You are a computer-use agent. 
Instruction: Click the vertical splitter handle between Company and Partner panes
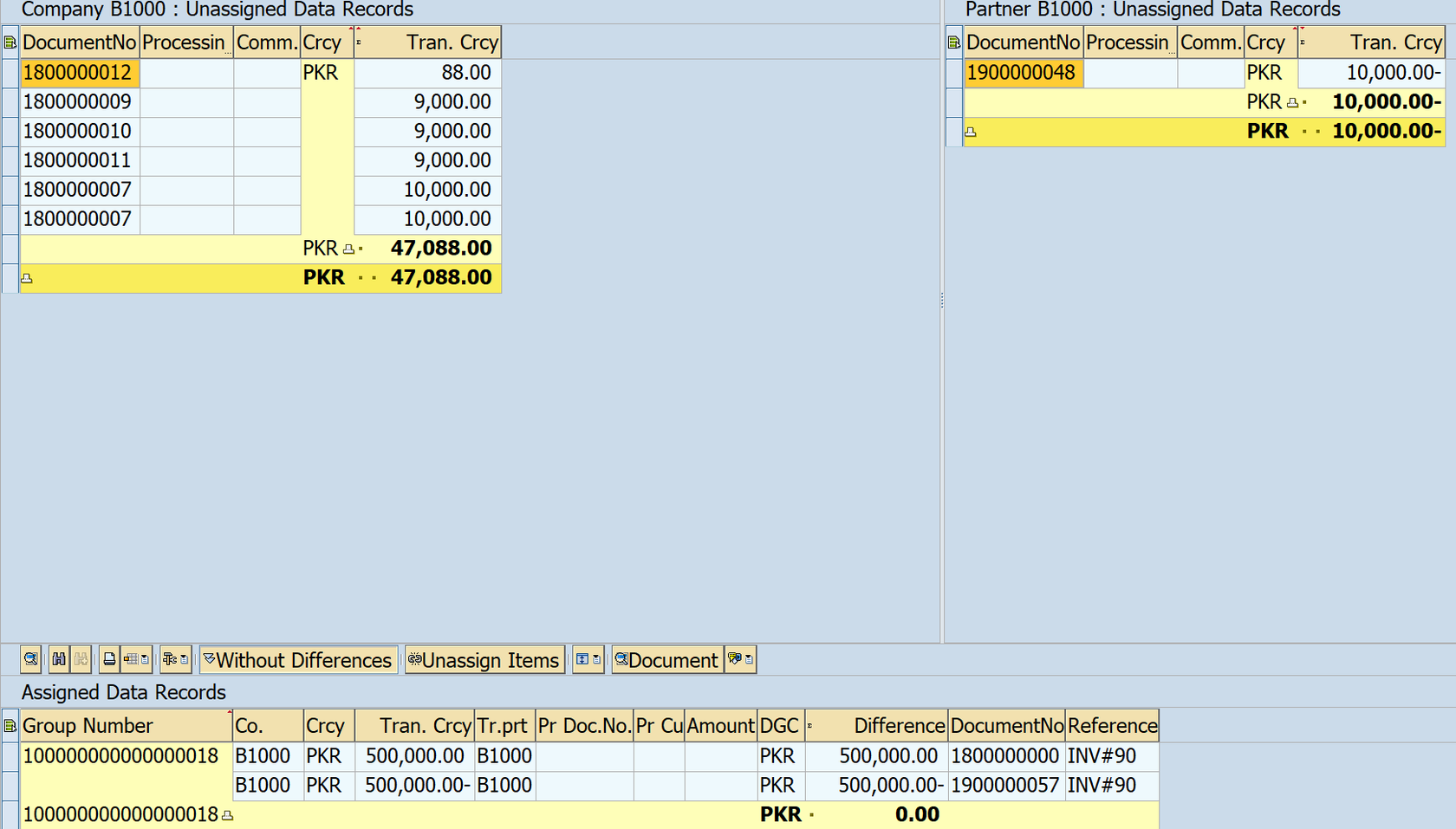[942, 301]
